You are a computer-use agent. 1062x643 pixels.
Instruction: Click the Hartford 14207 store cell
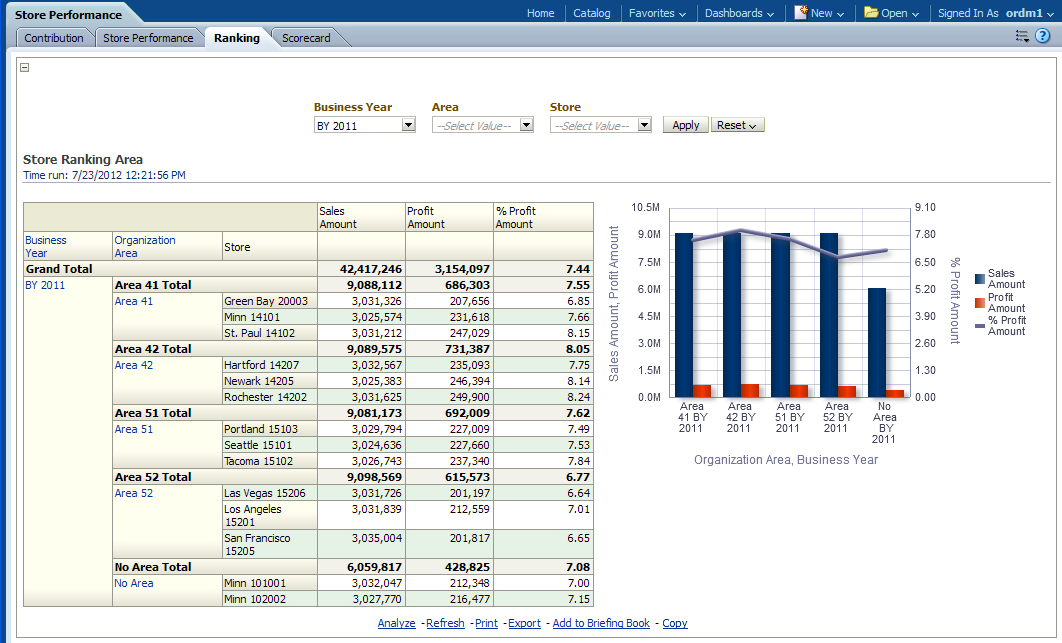(x=270, y=365)
